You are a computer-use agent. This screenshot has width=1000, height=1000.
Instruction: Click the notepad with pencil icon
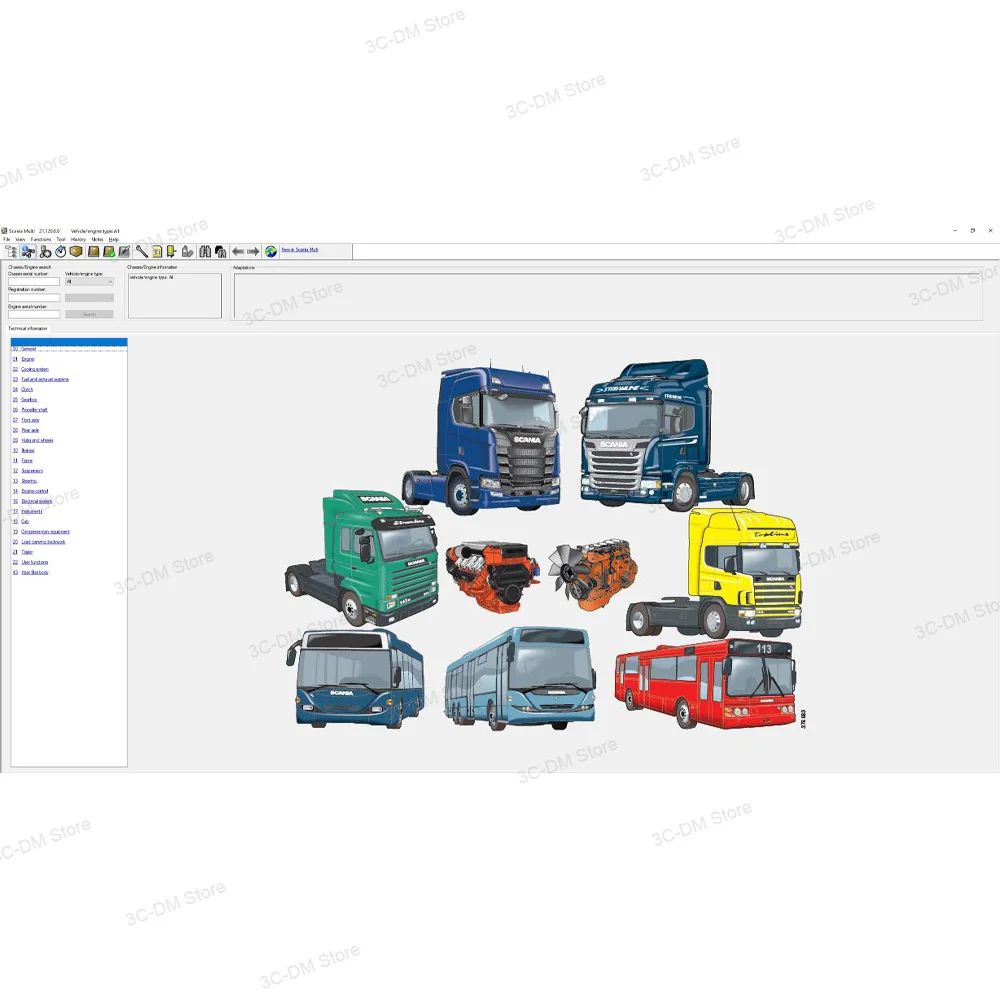pos(124,252)
